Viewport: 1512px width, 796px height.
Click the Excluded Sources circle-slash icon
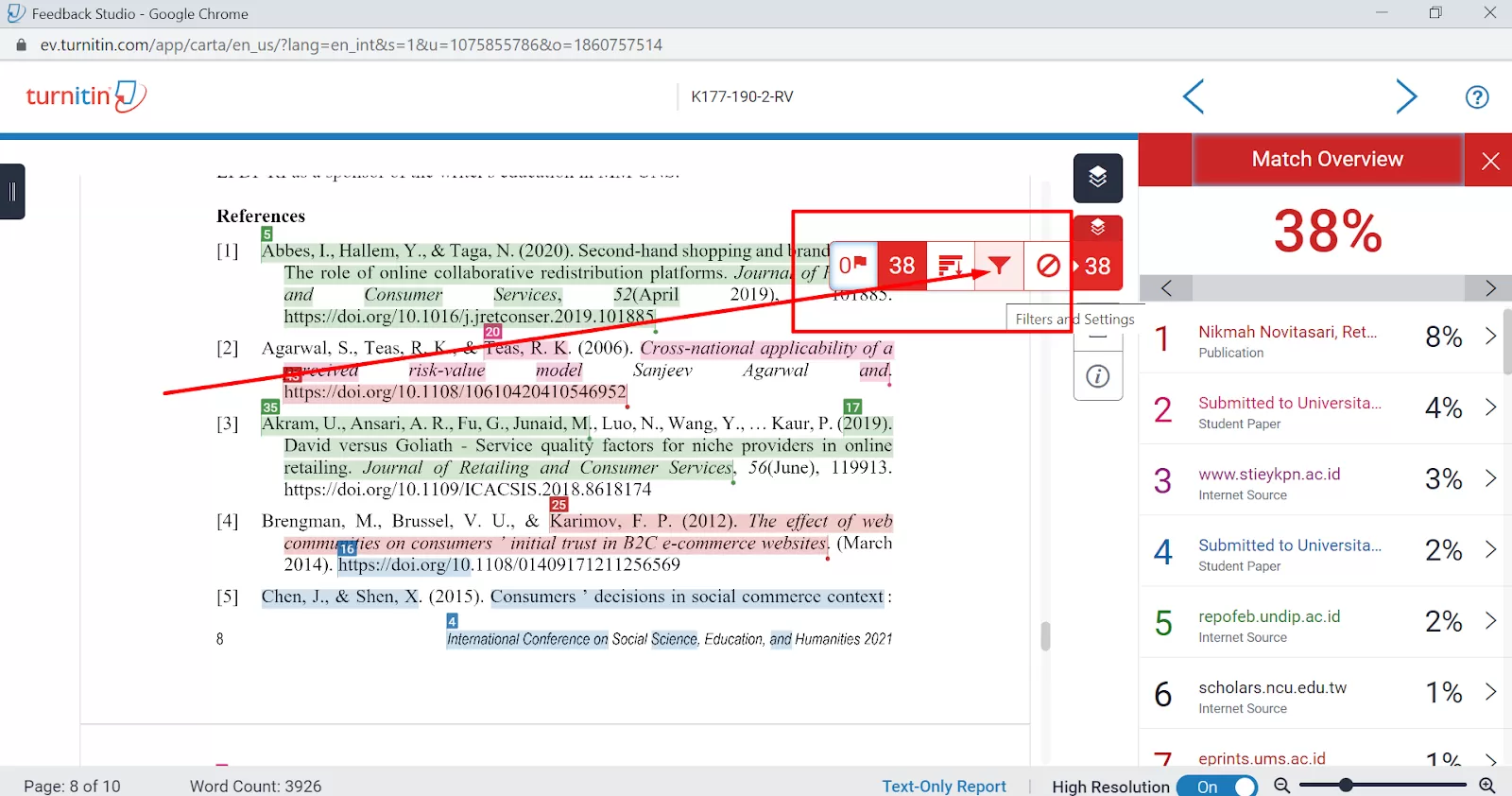(x=1048, y=266)
